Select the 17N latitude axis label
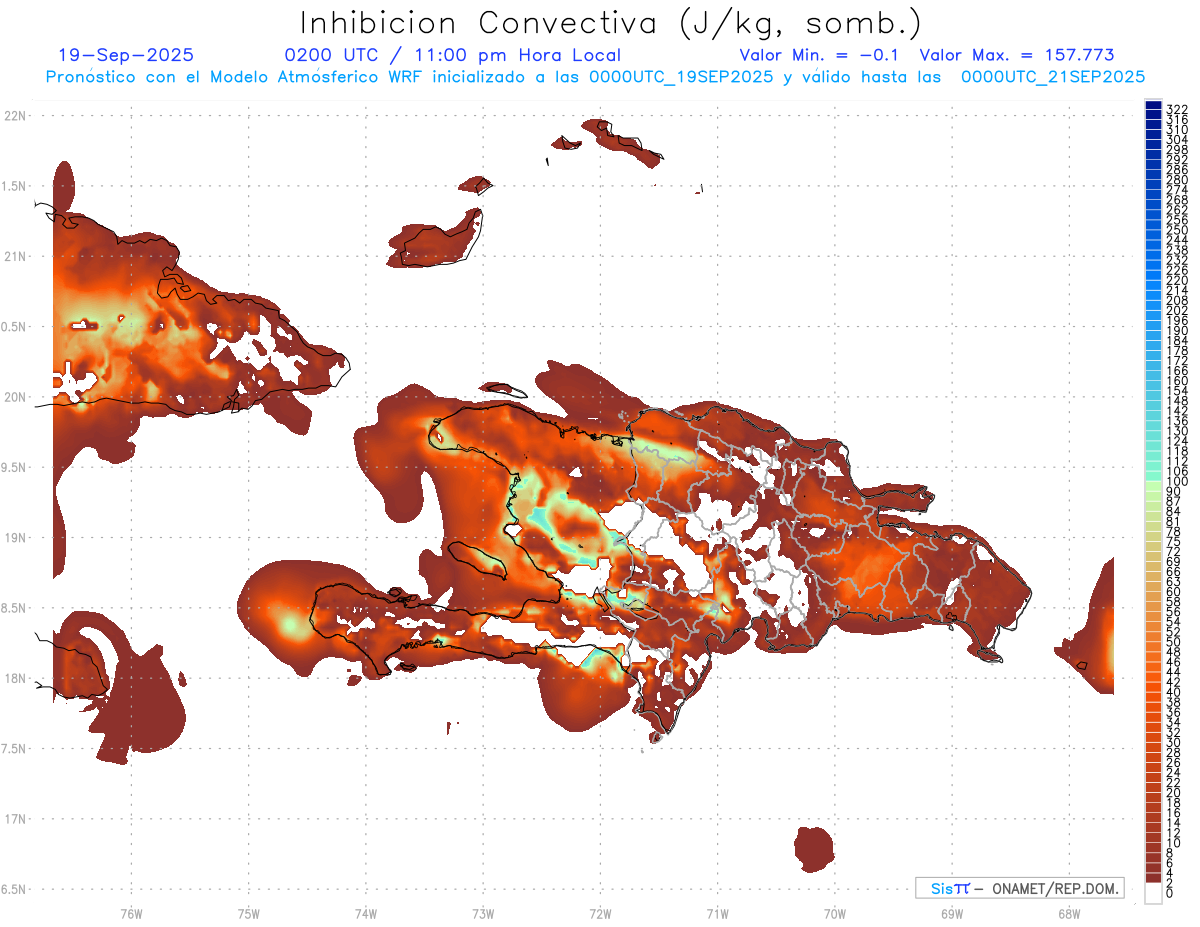Image resolution: width=1200 pixels, height=927 pixels. click(x=15, y=819)
